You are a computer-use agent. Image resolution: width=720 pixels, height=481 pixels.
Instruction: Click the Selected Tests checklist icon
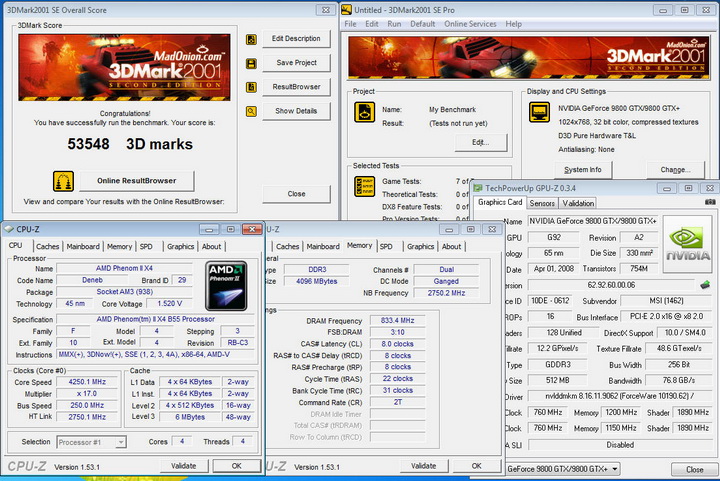(364, 187)
